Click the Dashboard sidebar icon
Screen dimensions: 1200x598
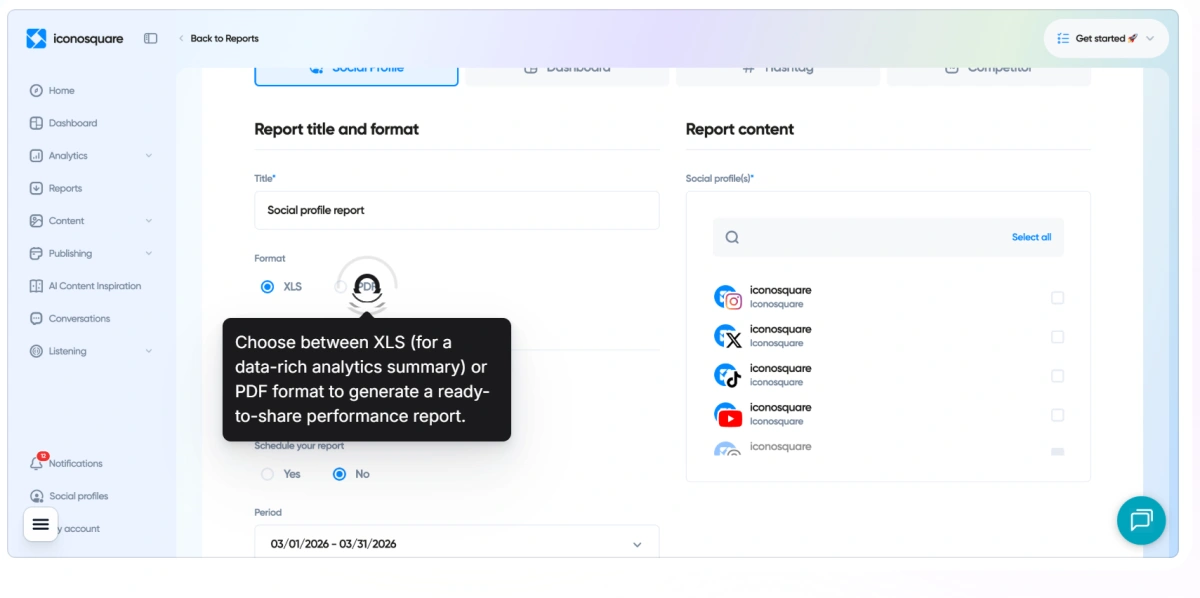[x=37, y=123]
